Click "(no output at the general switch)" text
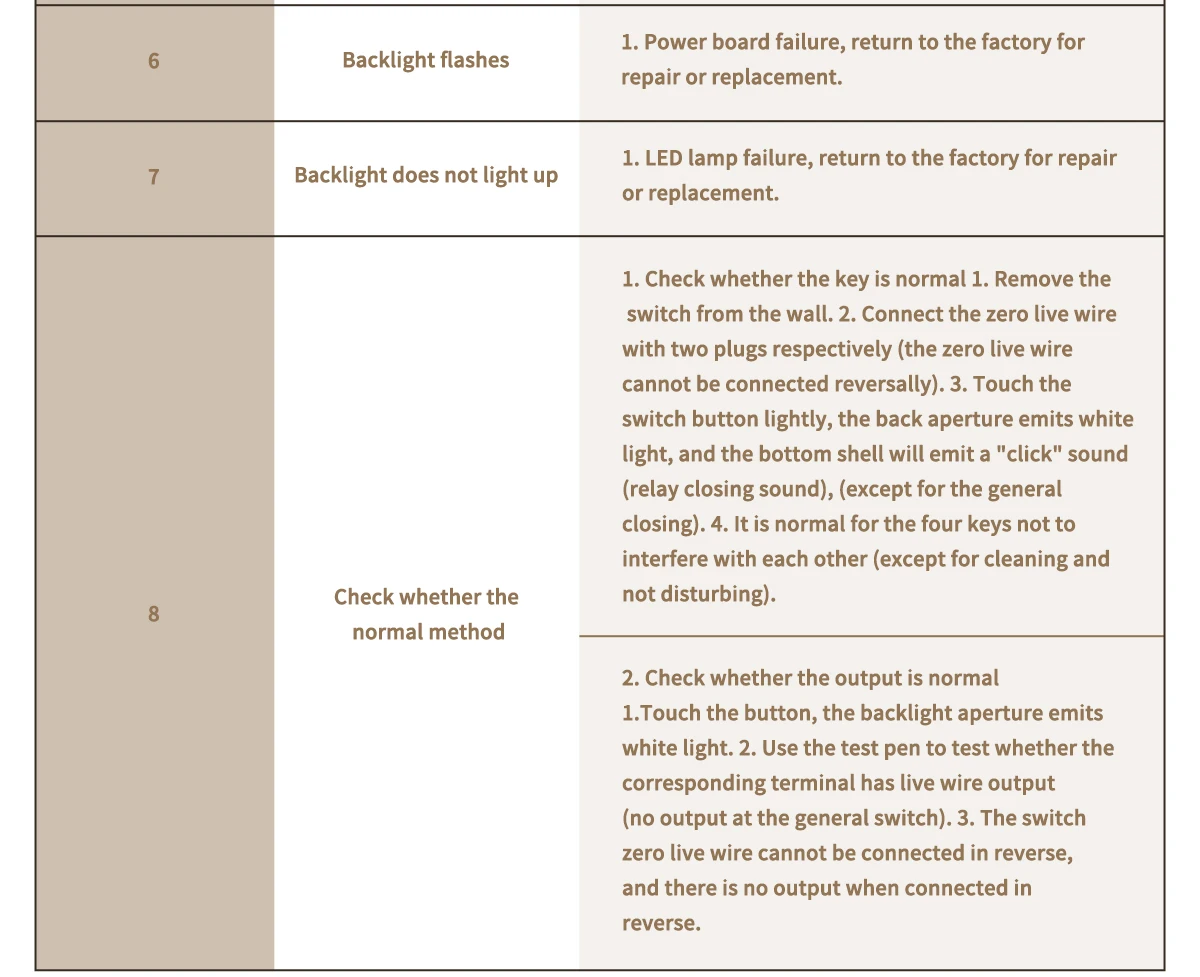1200x977 pixels. (785, 818)
